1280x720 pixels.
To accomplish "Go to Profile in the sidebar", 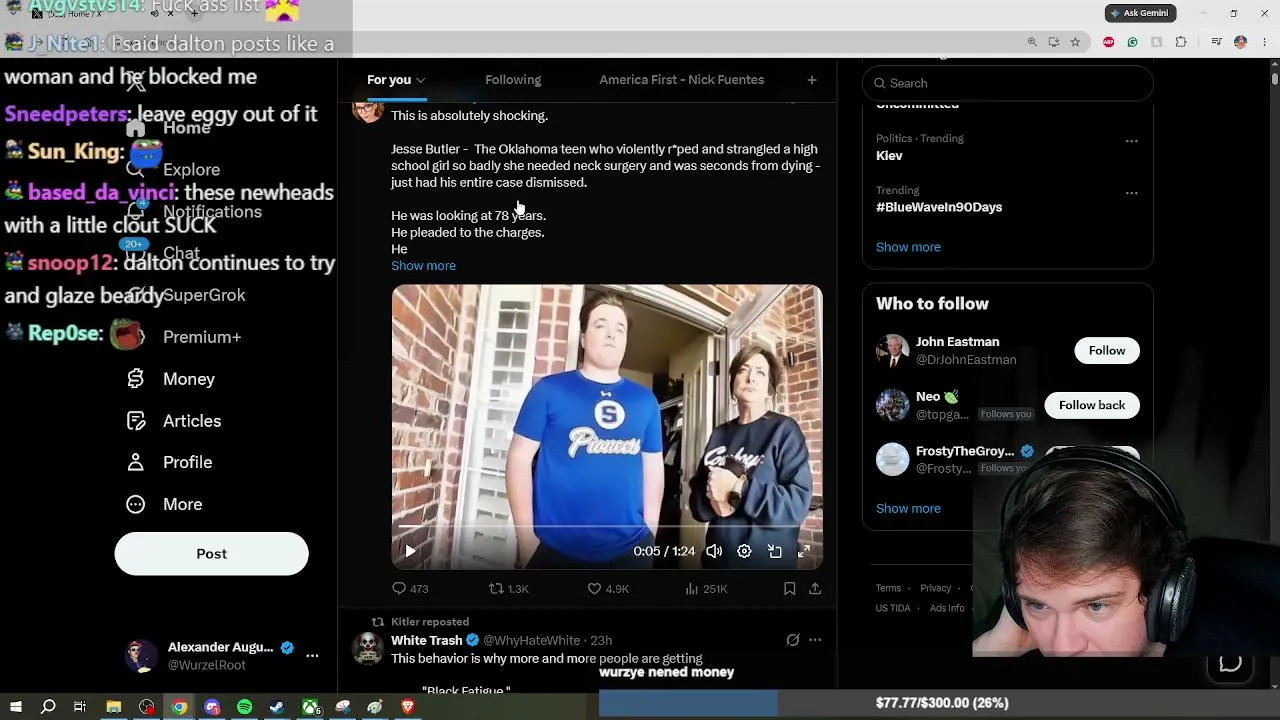I will (x=170, y=462).
